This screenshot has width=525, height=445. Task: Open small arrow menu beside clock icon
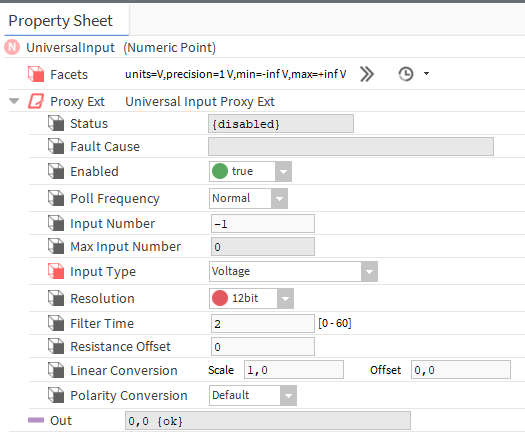click(426, 74)
